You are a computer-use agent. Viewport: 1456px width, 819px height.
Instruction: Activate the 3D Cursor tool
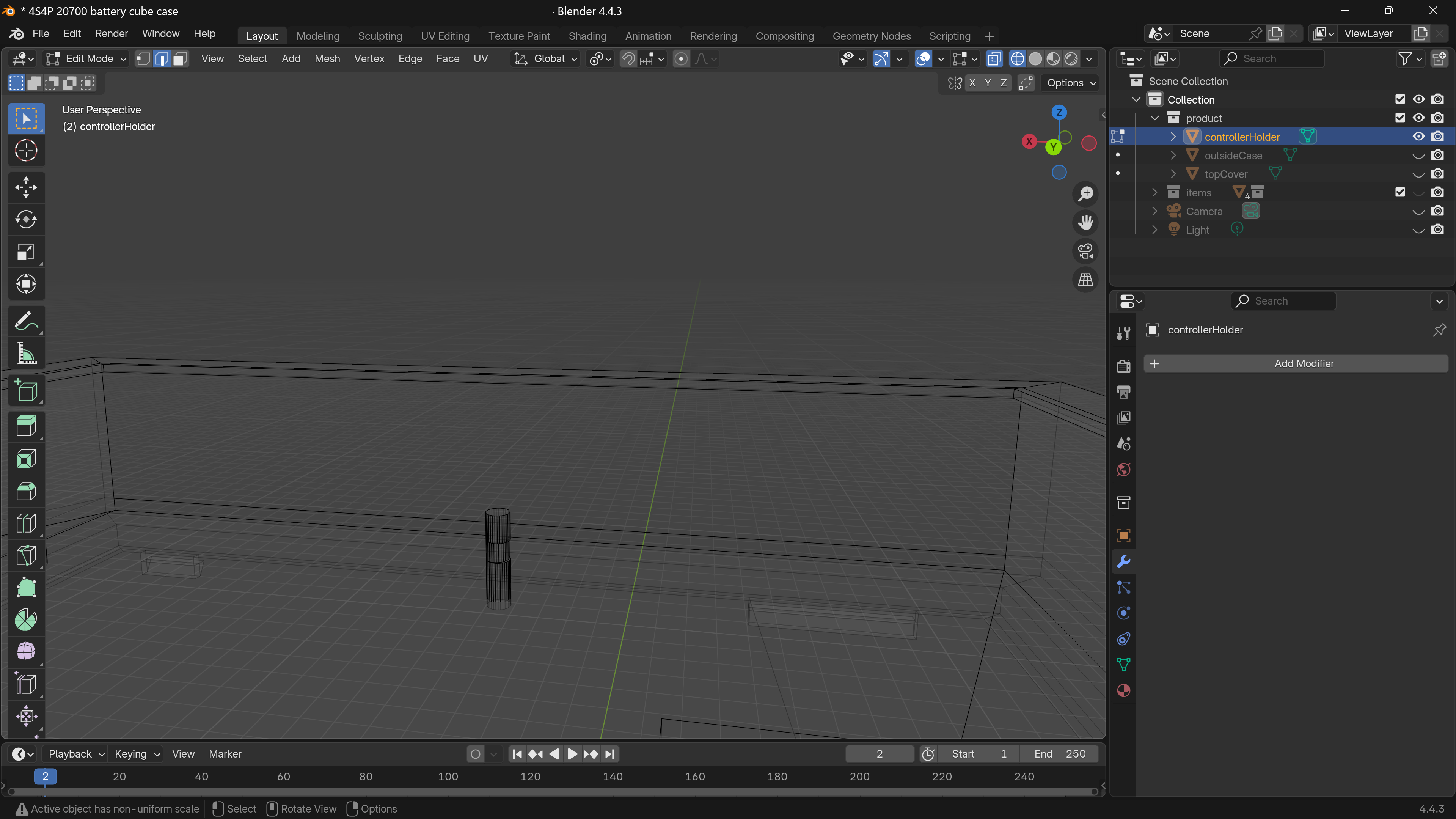(x=26, y=150)
